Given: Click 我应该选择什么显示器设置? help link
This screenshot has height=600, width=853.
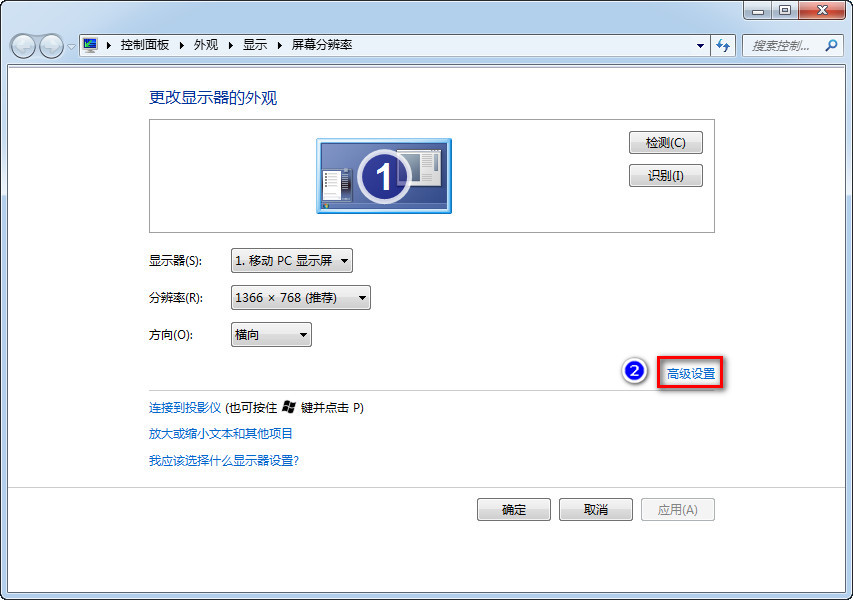Looking at the screenshot, I should 224,461.
